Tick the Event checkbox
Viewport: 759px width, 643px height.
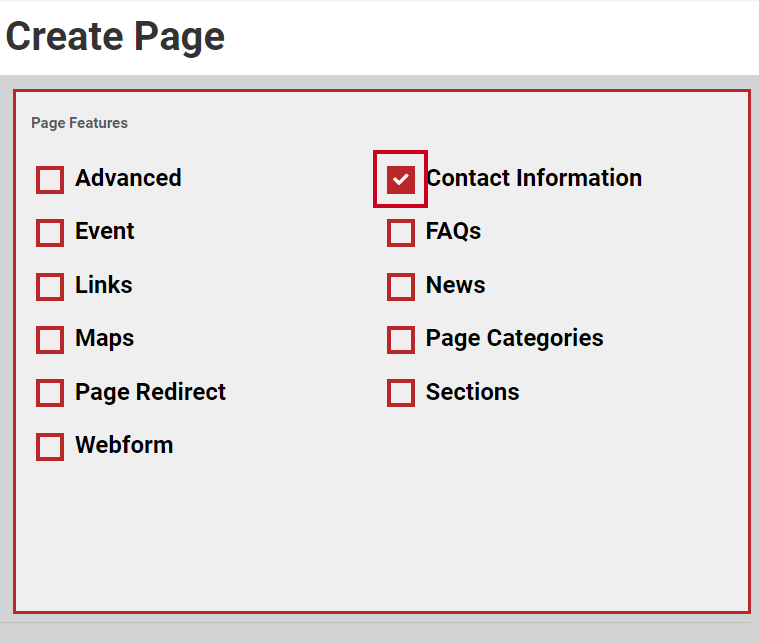(x=50, y=233)
